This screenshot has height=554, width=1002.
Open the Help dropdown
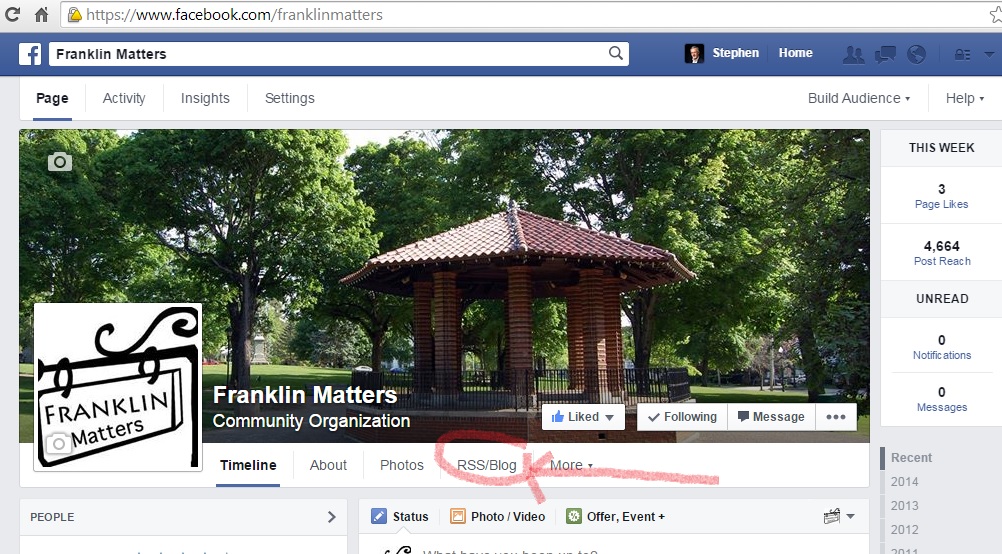coord(965,98)
